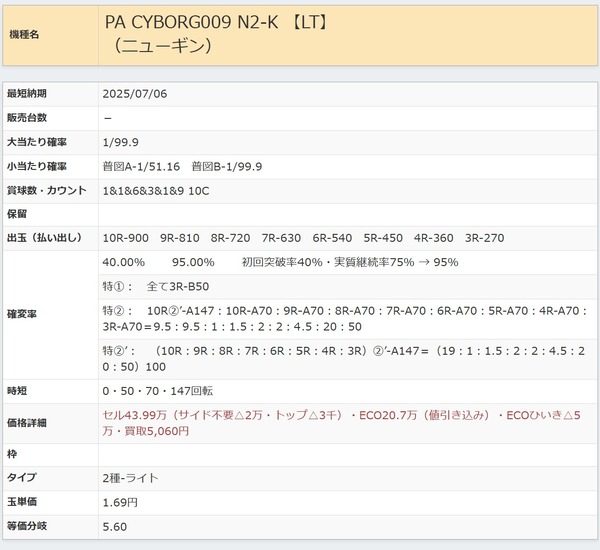Click the 価格詳細 row label
Viewport: 600px width, 550px height.
pos(27,423)
